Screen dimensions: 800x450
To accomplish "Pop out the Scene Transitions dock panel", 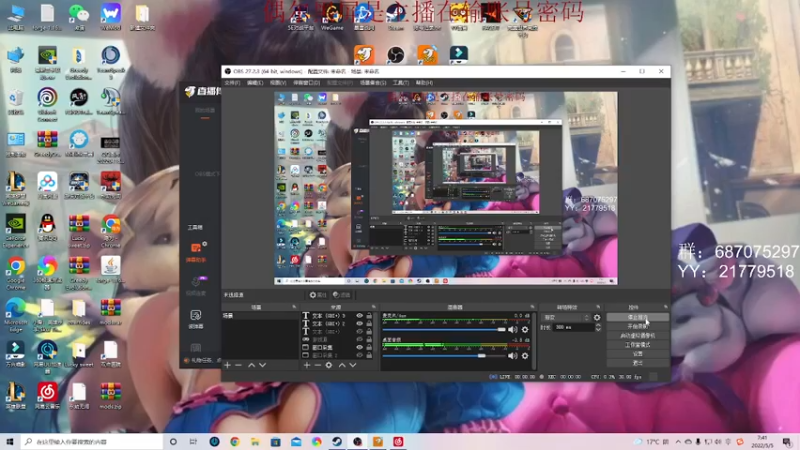I will [598, 307].
